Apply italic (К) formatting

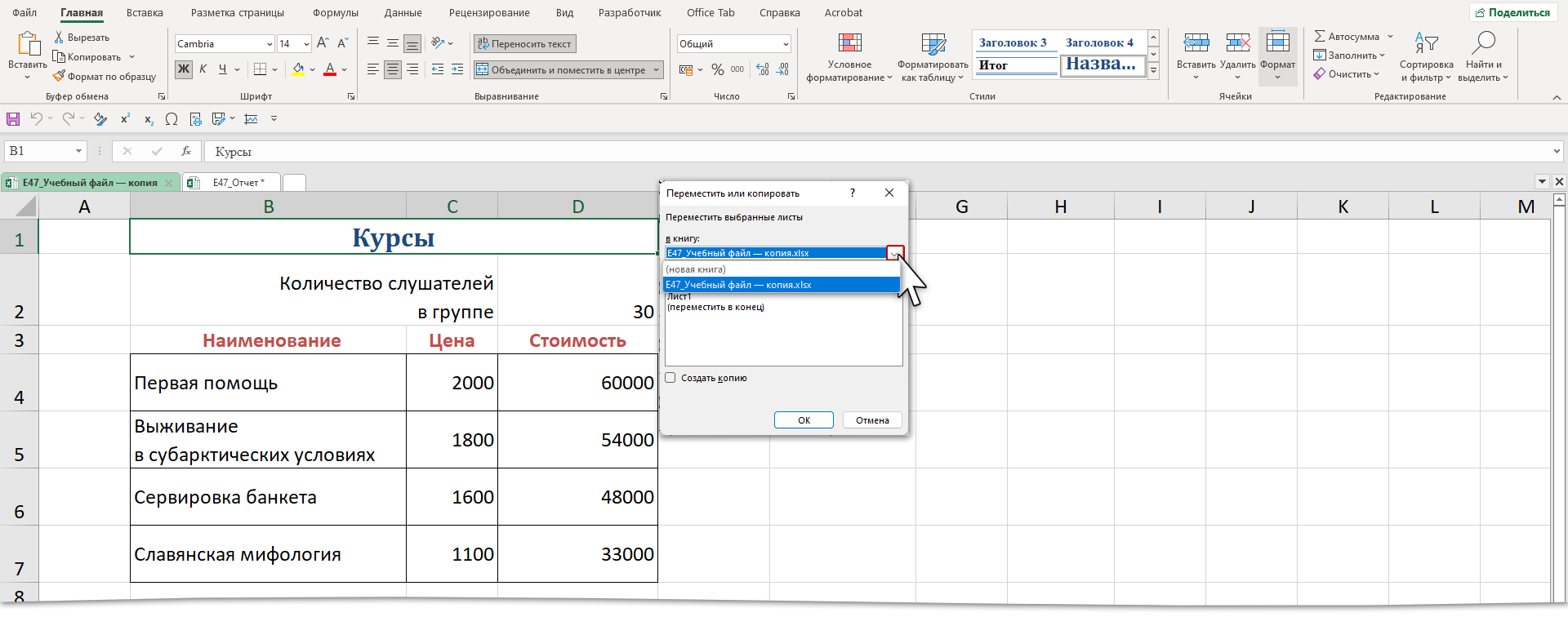(203, 69)
